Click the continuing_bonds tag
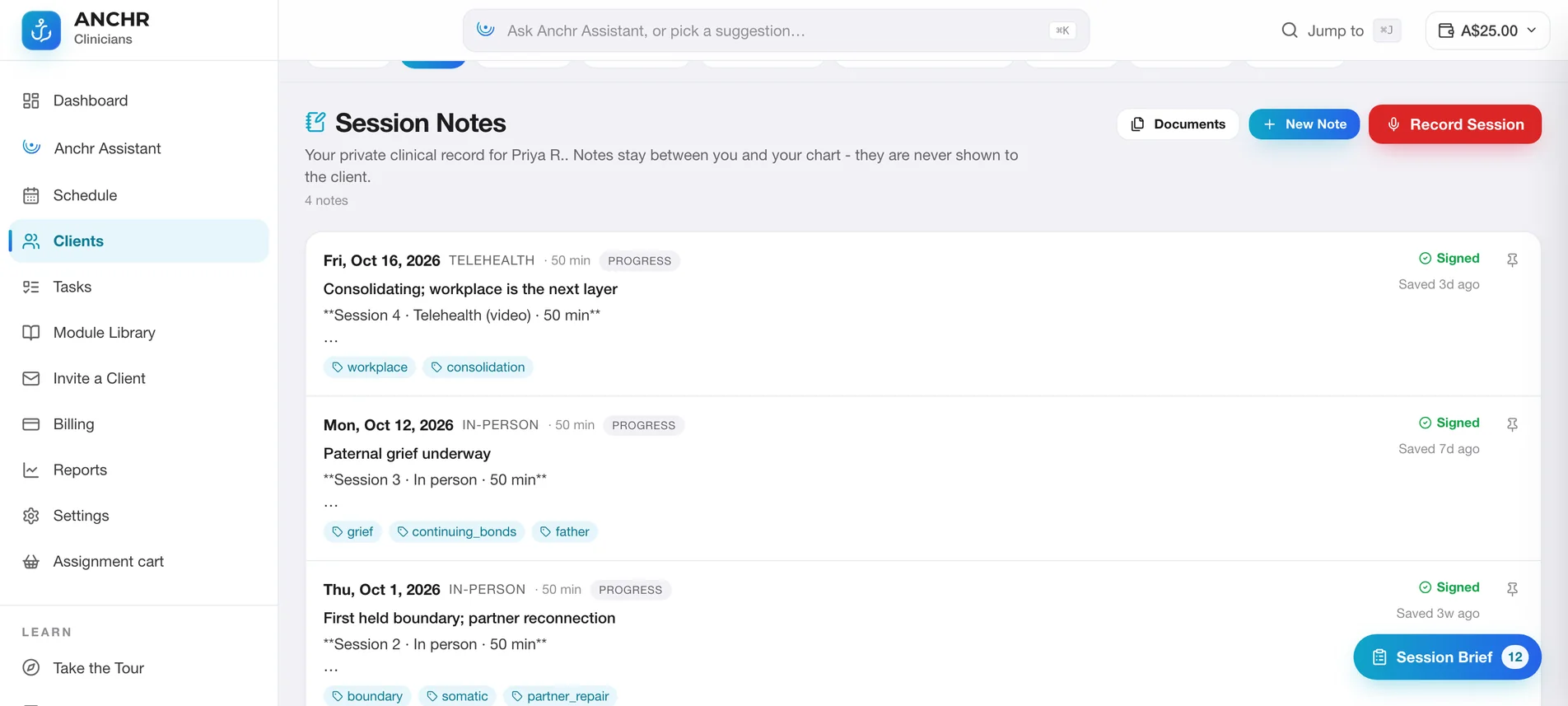1568x706 pixels. [456, 532]
